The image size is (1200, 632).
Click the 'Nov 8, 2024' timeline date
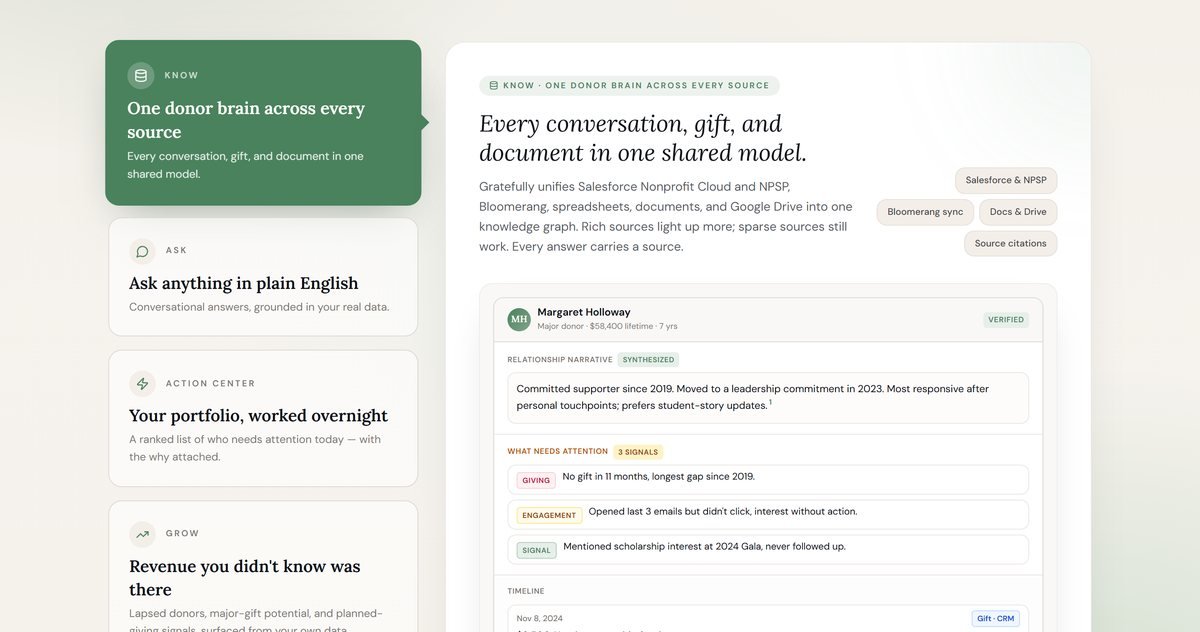click(x=539, y=619)
